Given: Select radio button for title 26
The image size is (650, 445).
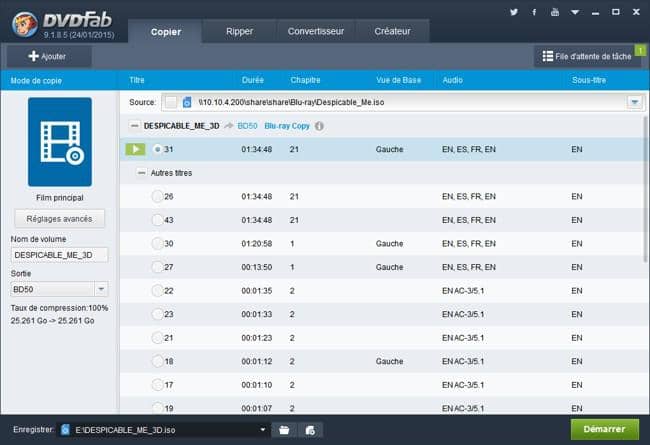Looking at the screenshot, I should click(157, 196).
